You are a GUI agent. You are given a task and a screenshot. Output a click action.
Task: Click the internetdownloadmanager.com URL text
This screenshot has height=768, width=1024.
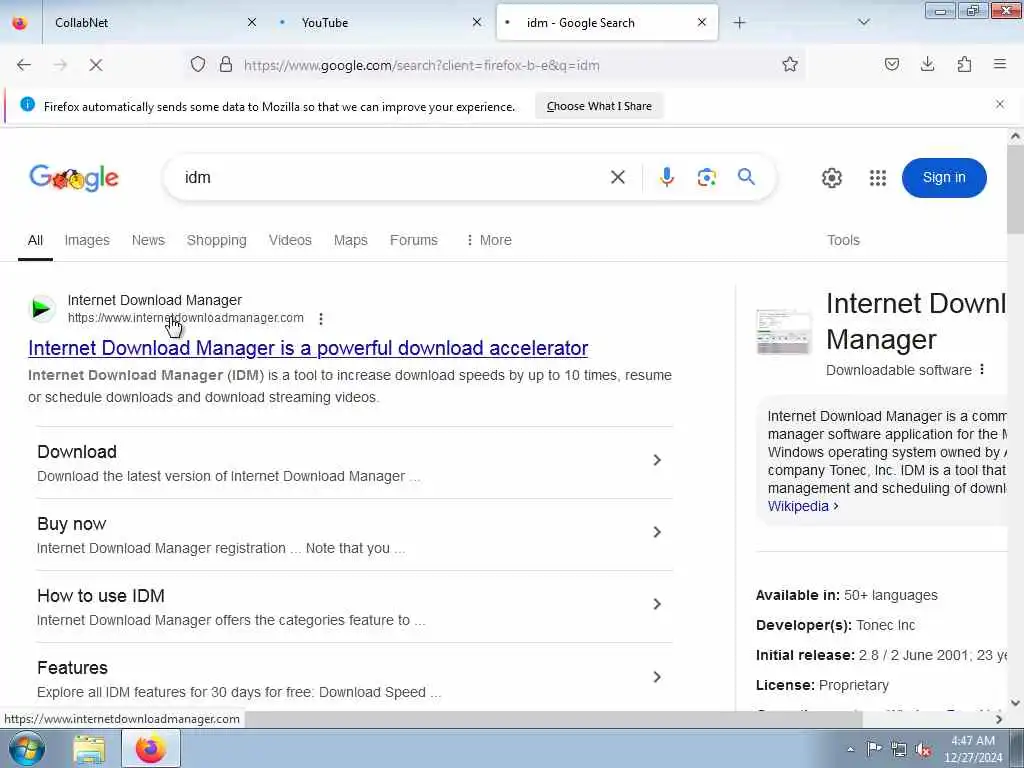[x=185, y=318]
